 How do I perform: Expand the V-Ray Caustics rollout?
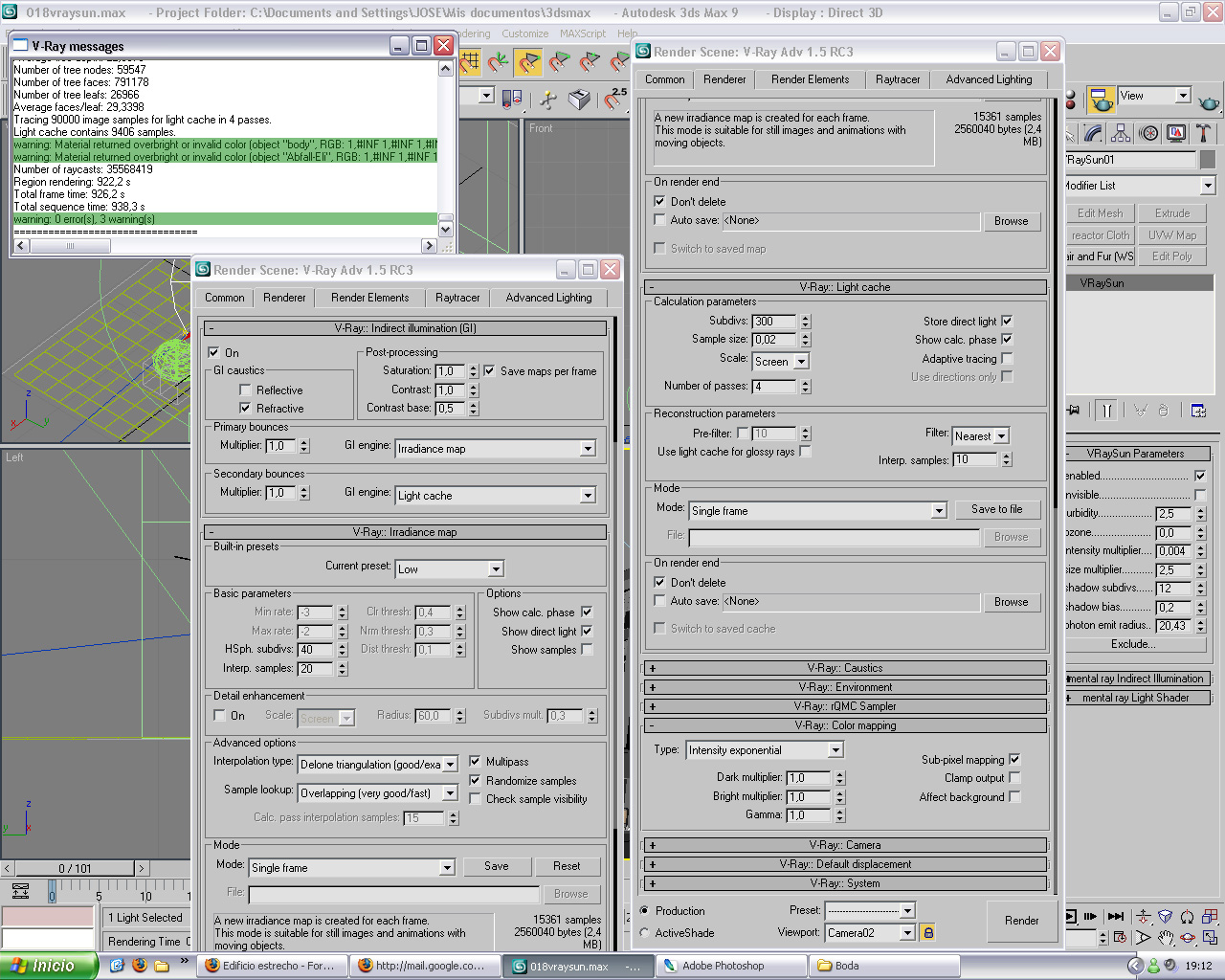(x=845, y=668)
